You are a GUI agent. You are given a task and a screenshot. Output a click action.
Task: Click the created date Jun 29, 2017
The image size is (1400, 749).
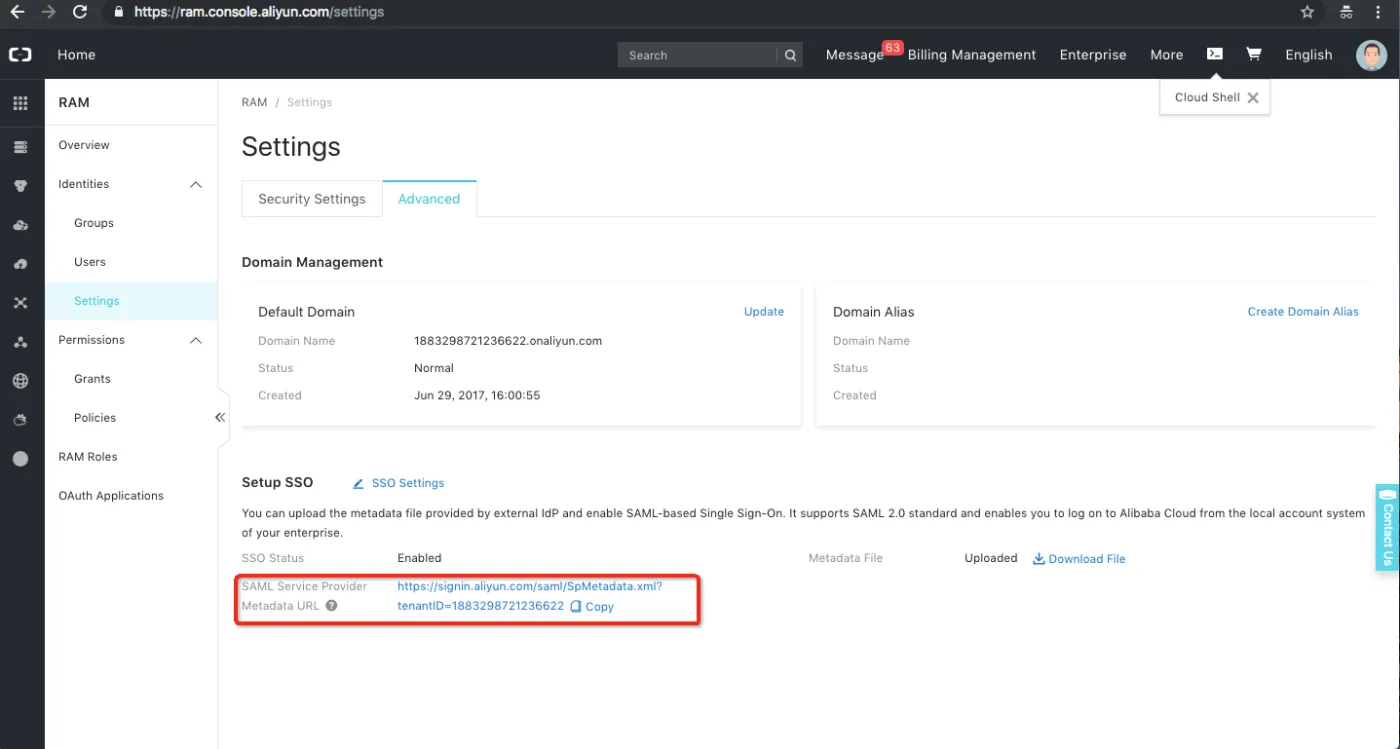point(477,395)
